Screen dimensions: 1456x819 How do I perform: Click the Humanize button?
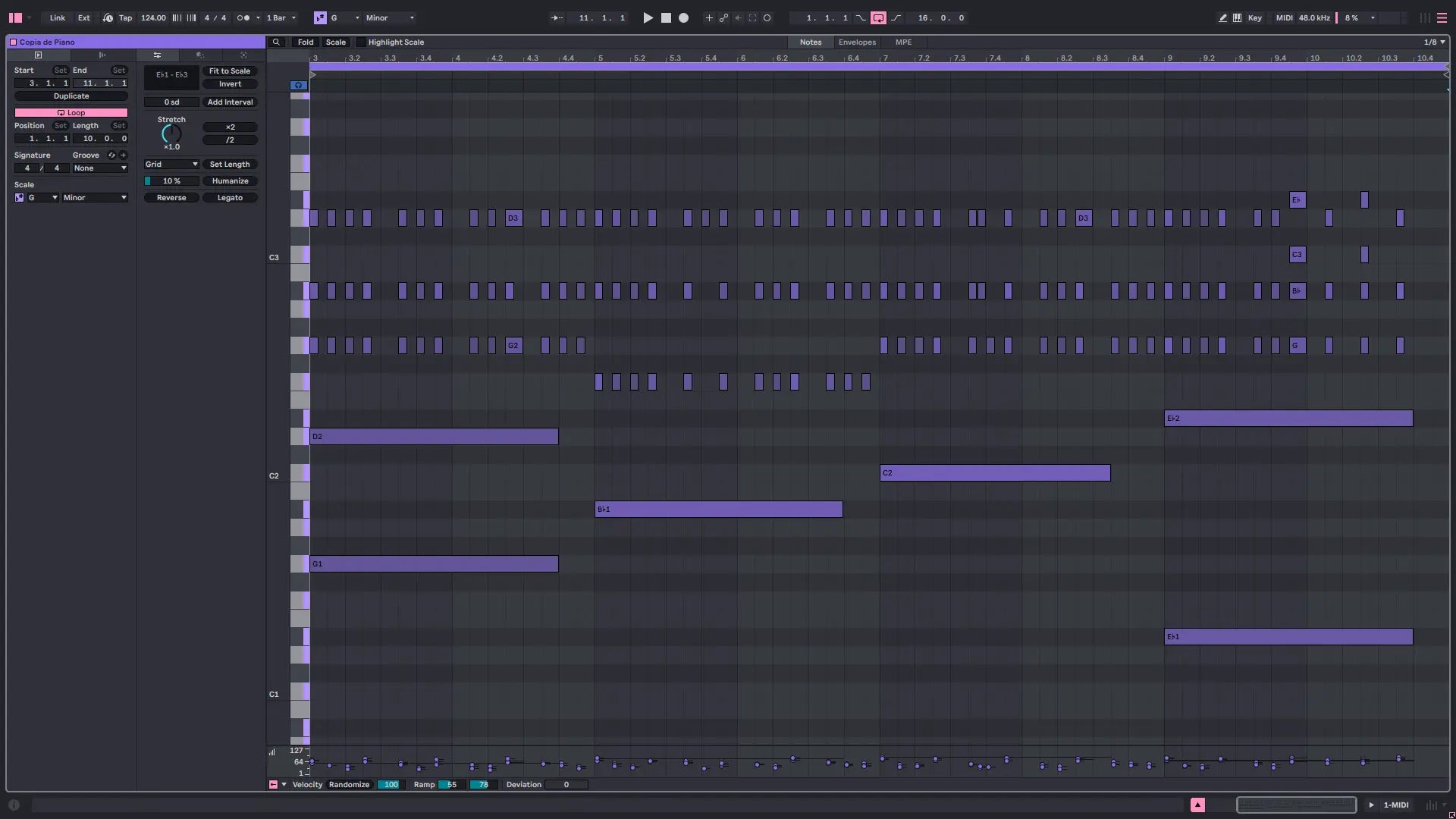tap(230, 181)
